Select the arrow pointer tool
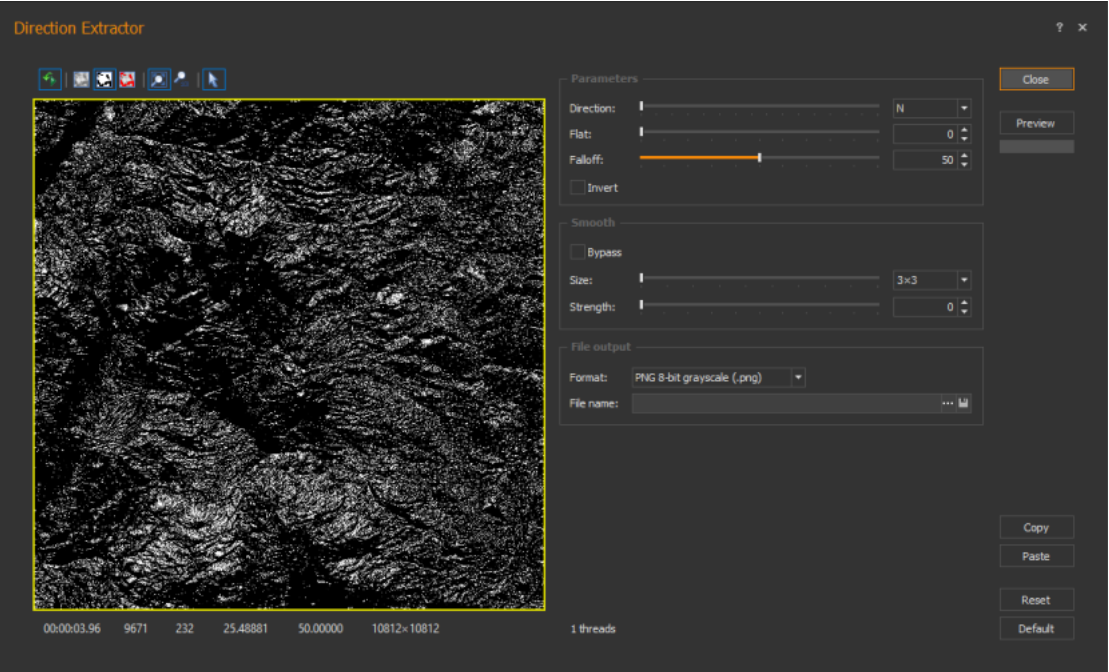The height and width of the screenshot is (672, 1109). click(213, 80)
